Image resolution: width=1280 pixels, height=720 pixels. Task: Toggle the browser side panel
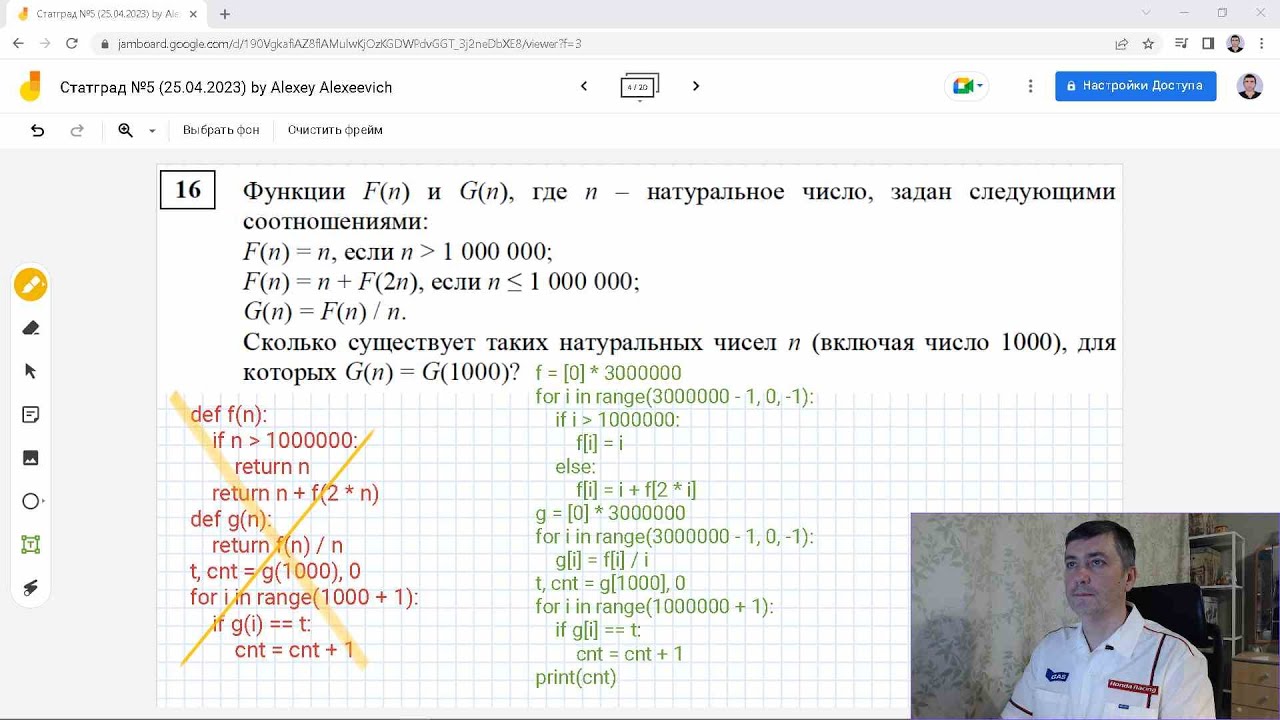point(1208,44)
